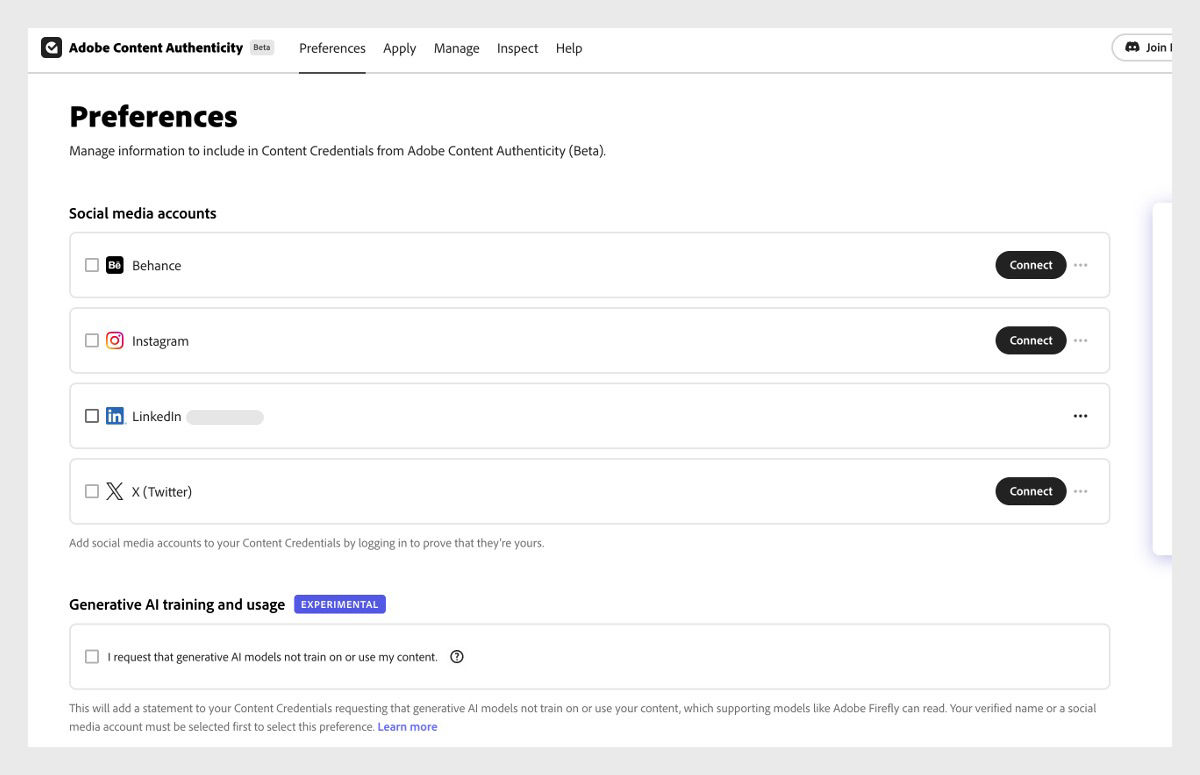Click the Discord icon in the Join button

[x=1133, y=47]
